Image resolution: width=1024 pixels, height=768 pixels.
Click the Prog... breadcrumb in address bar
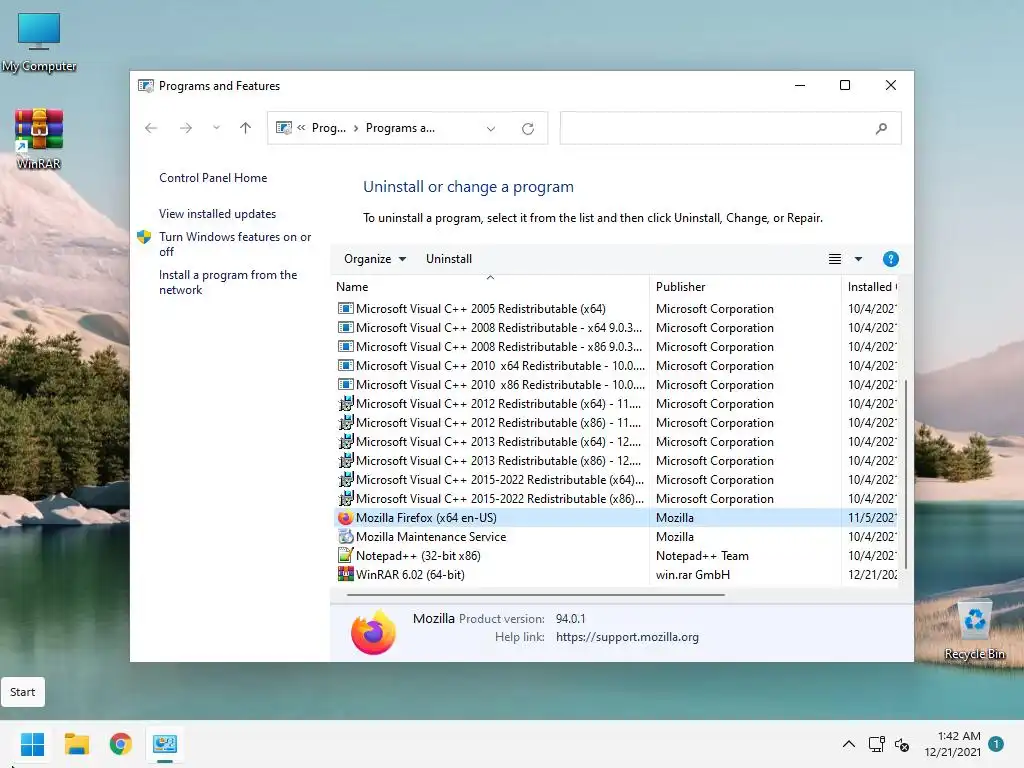click(x=328, y=128)
